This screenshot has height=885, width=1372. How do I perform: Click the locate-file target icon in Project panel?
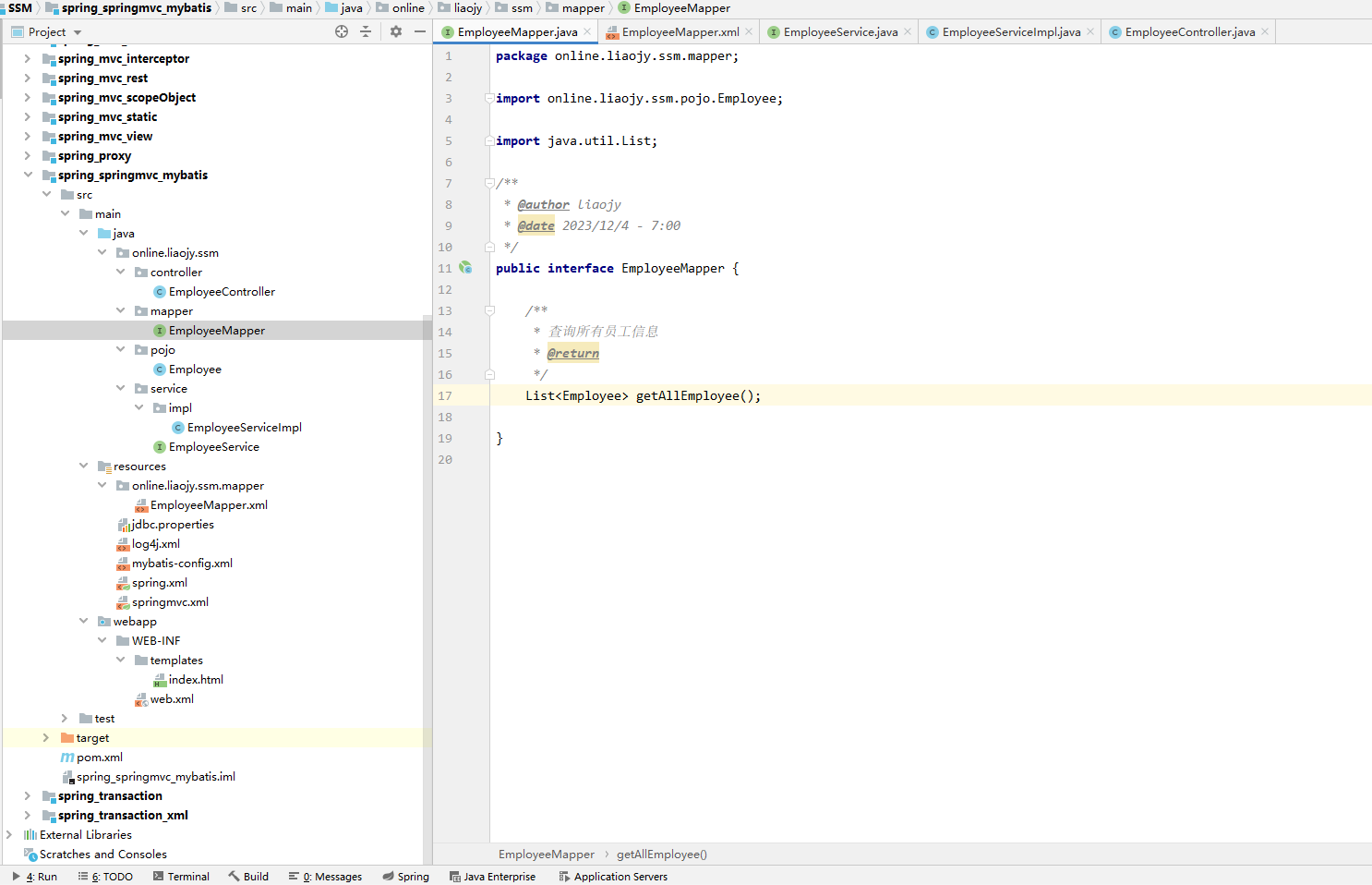[342, 31]
